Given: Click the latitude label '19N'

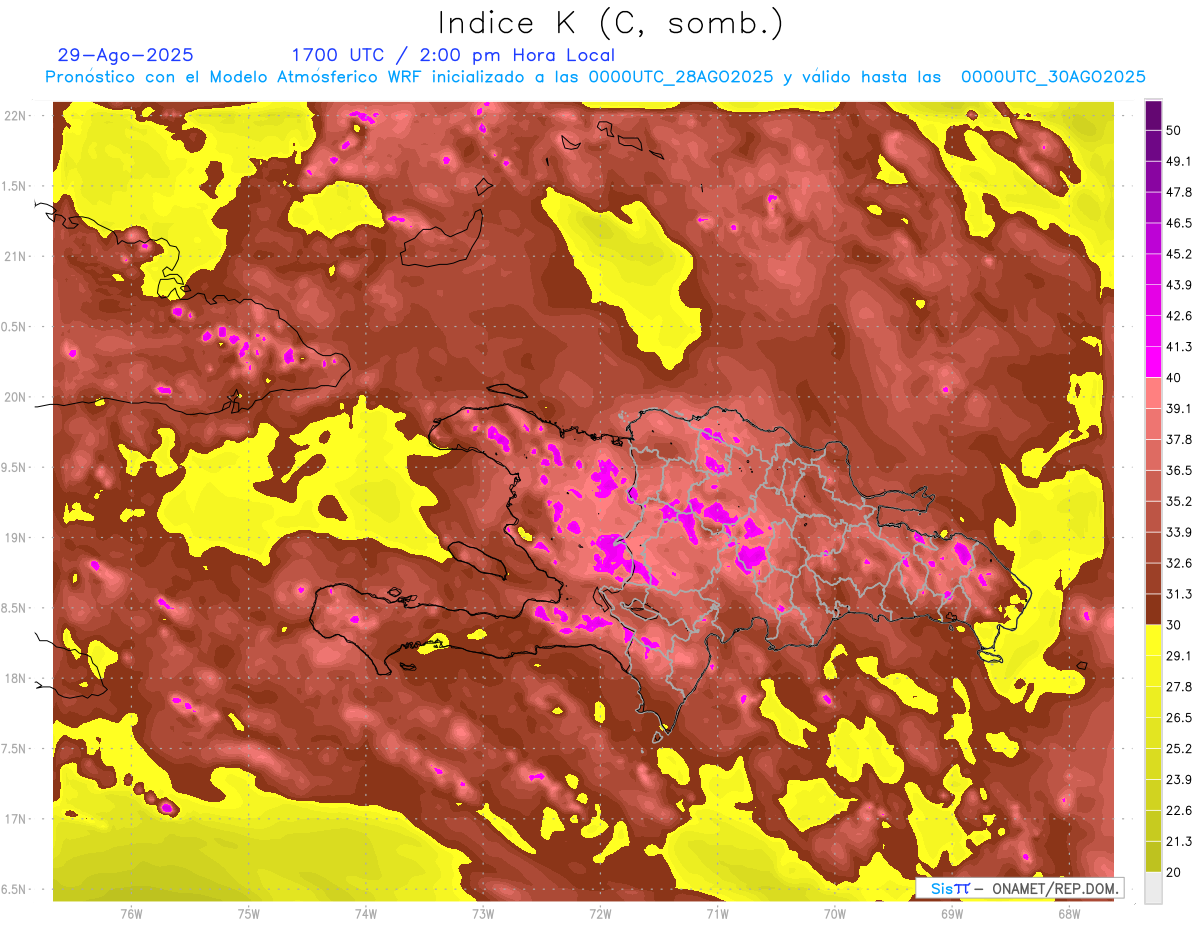Looking at the screenshot, I should click(x=15, y=538).
